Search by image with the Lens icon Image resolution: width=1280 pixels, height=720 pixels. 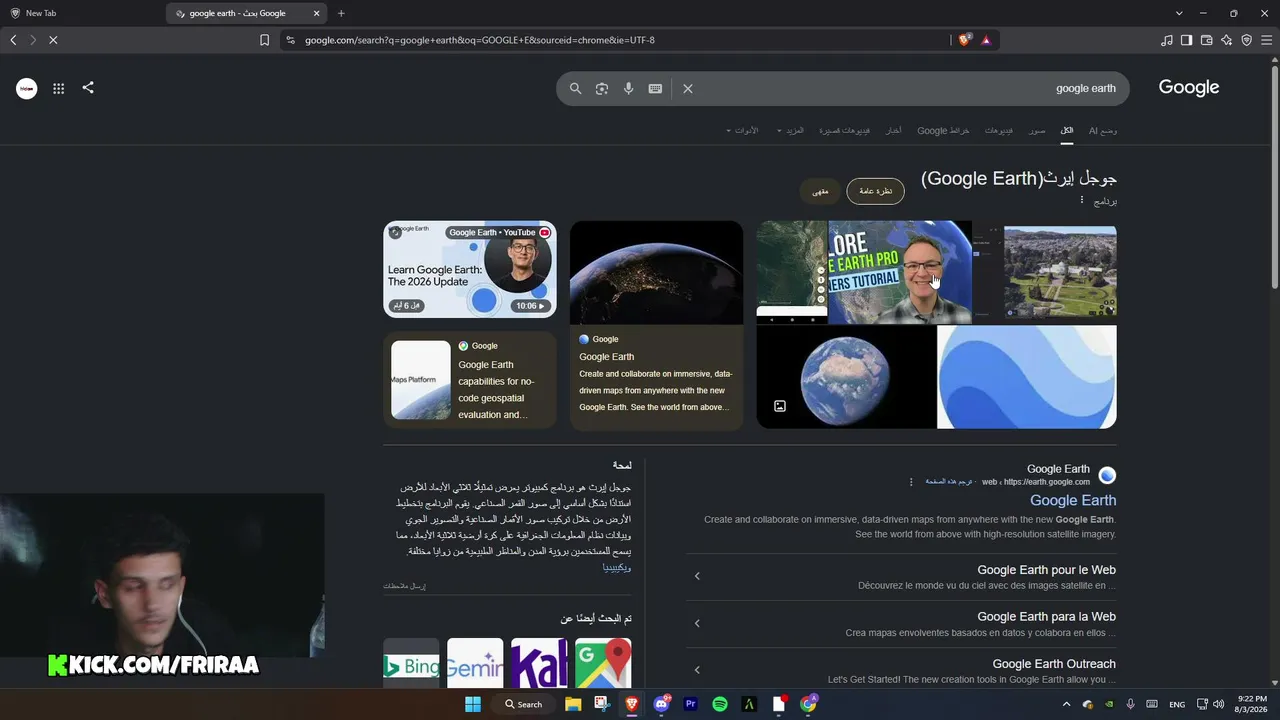coord(602,88)
